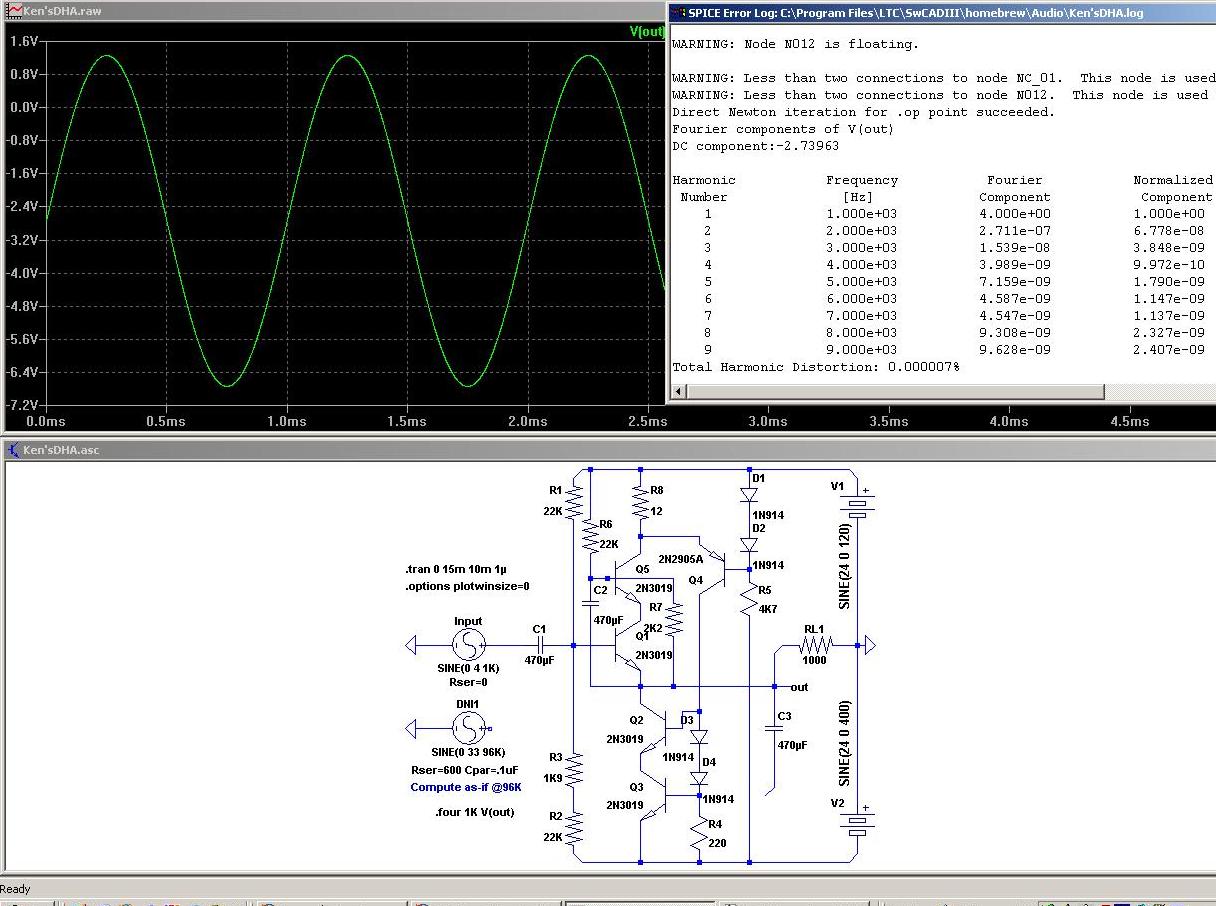Viewport: 1216px width, 906px height.
Task: Select resistor R8 symbol (12 ohm)
Action: click(640, 502)
